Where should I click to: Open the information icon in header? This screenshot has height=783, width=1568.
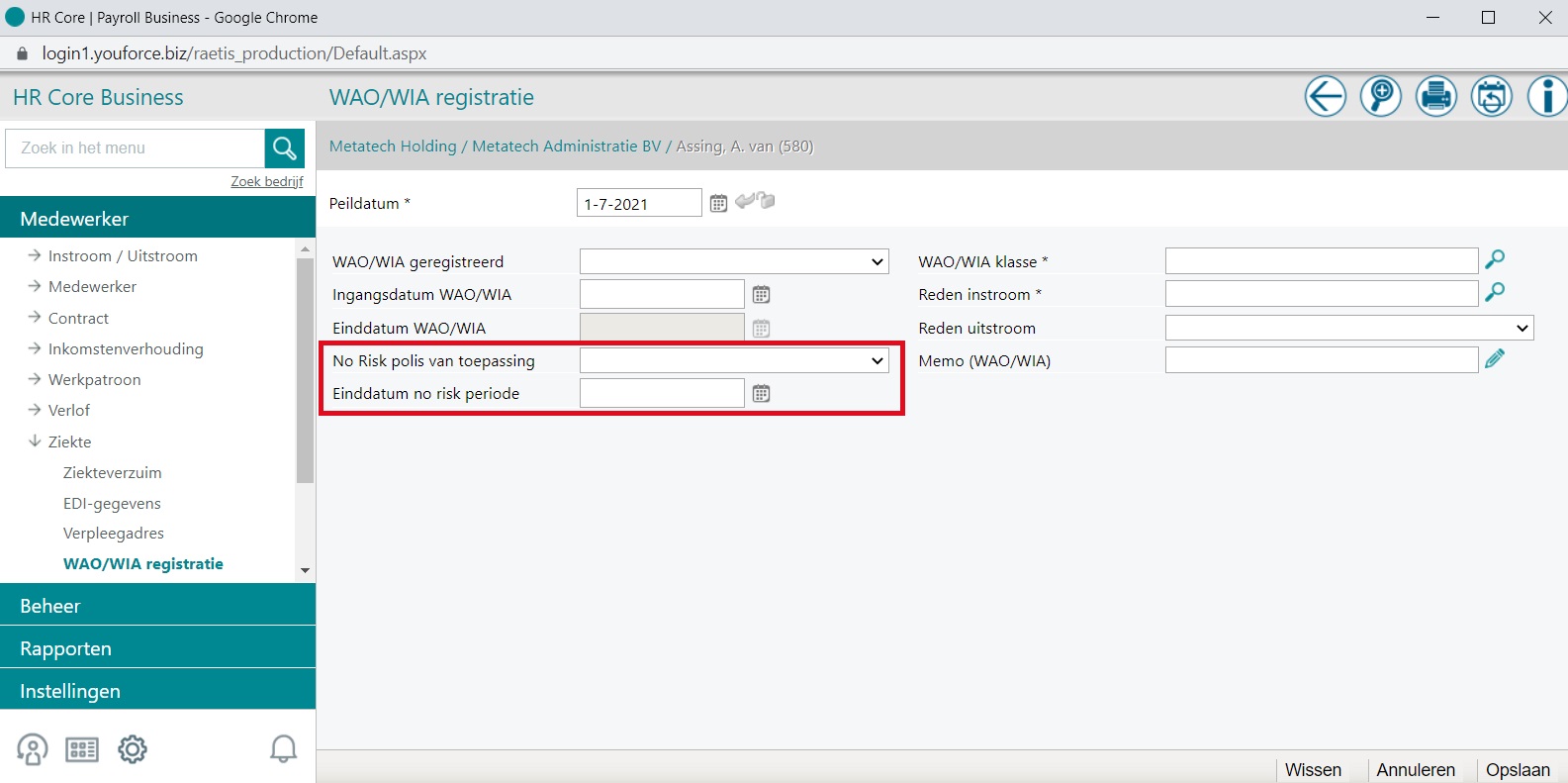[x=1546, y=97]
